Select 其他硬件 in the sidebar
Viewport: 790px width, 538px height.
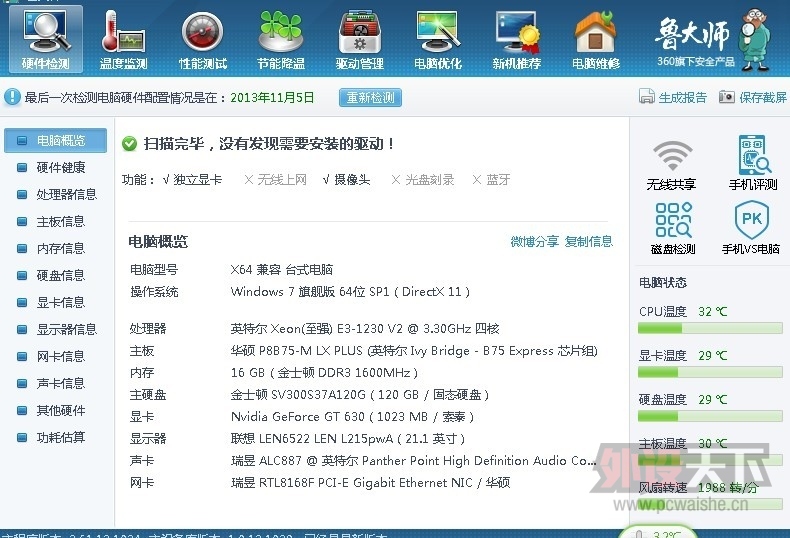[x=55, y=411]
